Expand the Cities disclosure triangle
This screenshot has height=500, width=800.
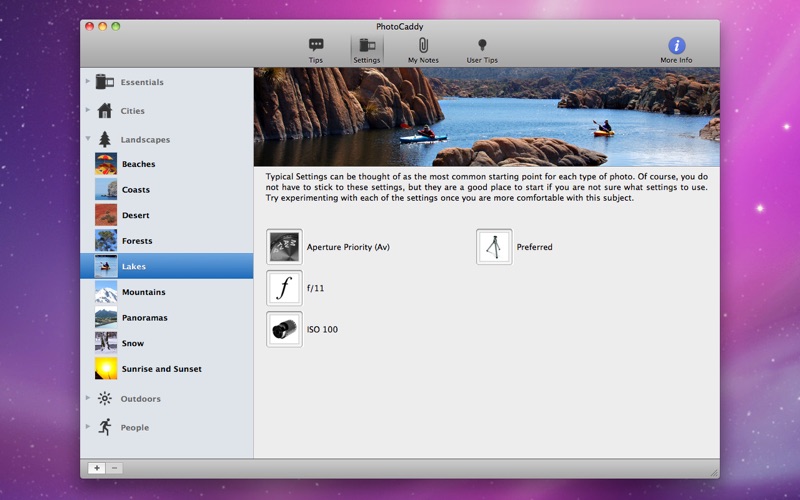pyautogui.click(x=88, y=110)
